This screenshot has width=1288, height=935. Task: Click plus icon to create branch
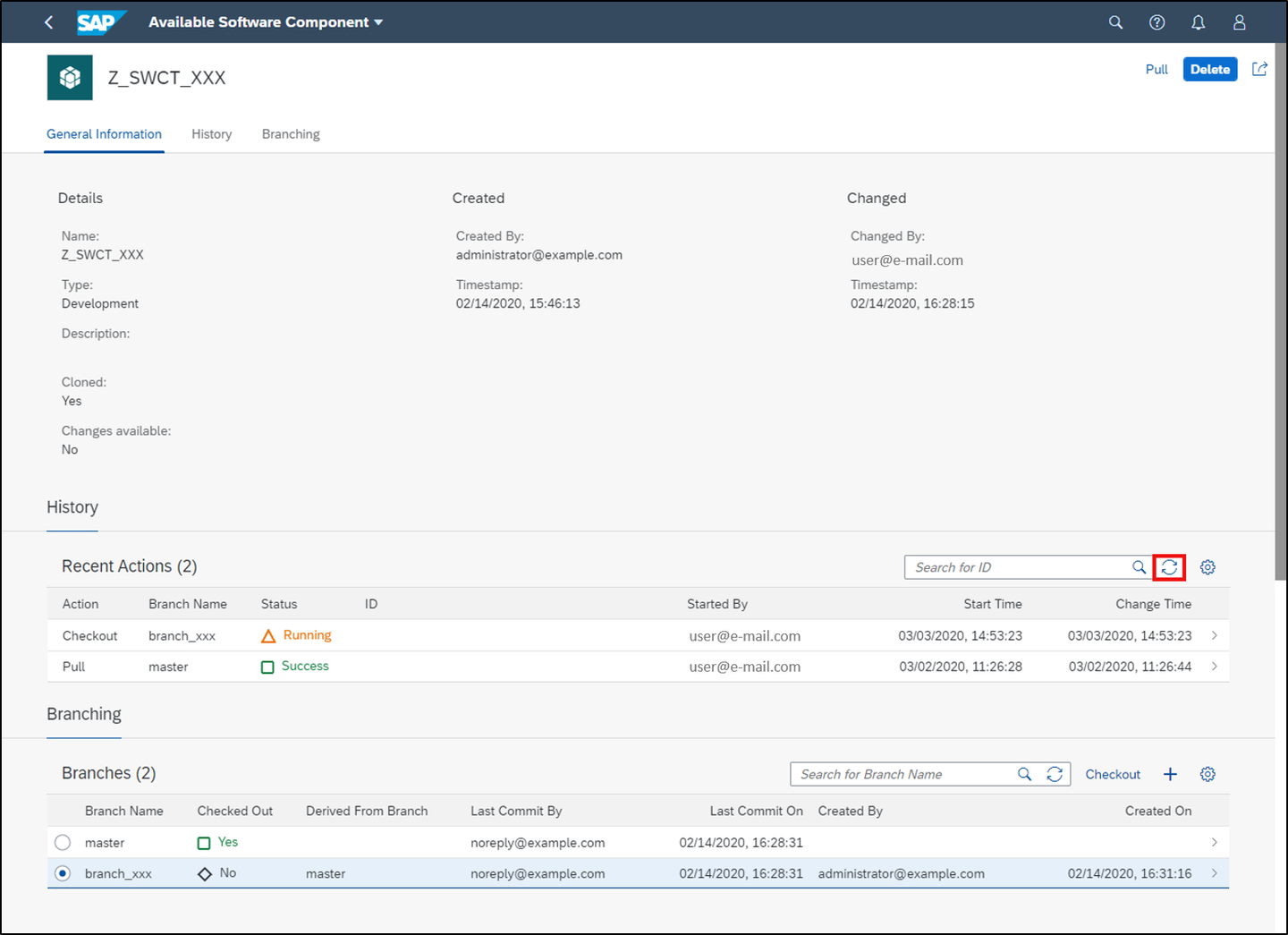click(1170, 774)
